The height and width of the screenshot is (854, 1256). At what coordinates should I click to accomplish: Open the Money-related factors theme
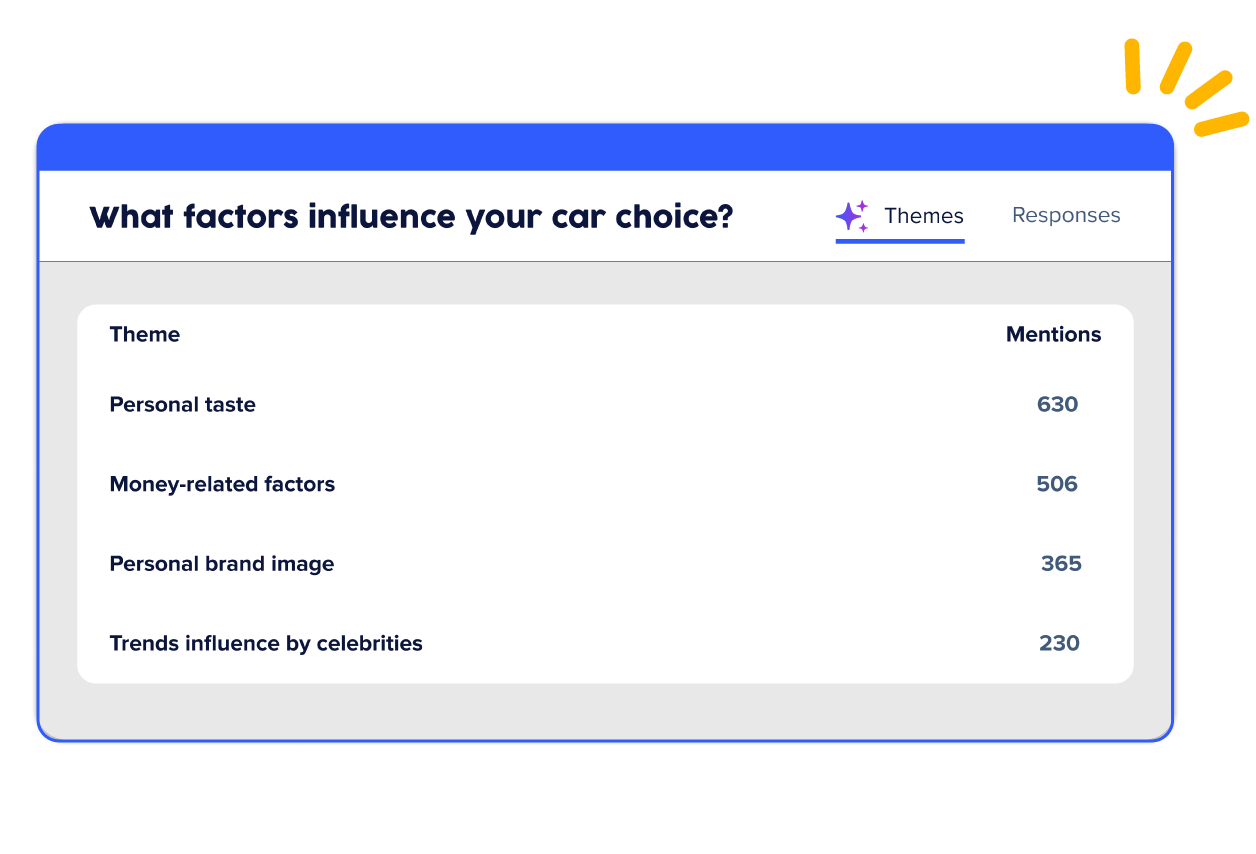222,485
